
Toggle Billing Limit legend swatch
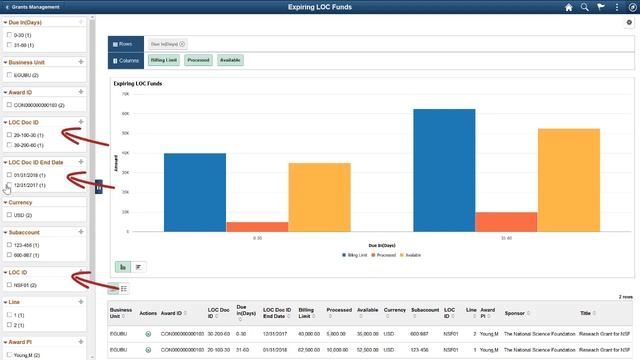click(344, 255)
